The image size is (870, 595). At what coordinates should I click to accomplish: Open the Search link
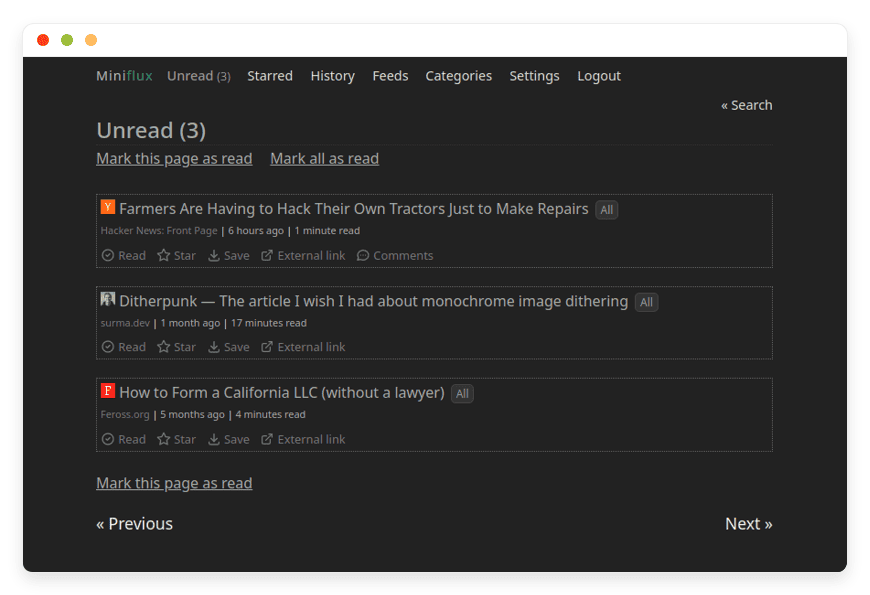click(746, 105)
